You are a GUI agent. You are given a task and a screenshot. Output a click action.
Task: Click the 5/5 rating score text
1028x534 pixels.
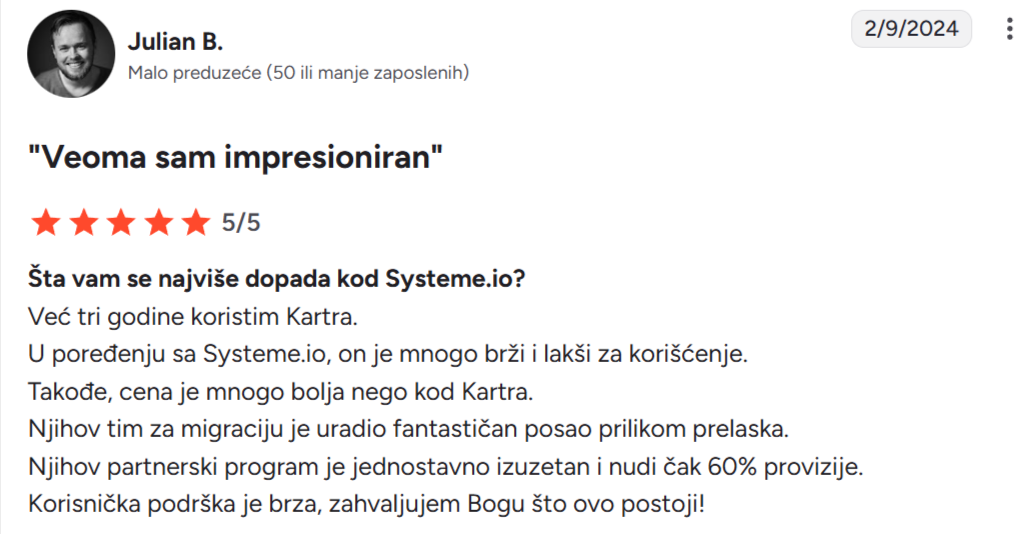241,222
